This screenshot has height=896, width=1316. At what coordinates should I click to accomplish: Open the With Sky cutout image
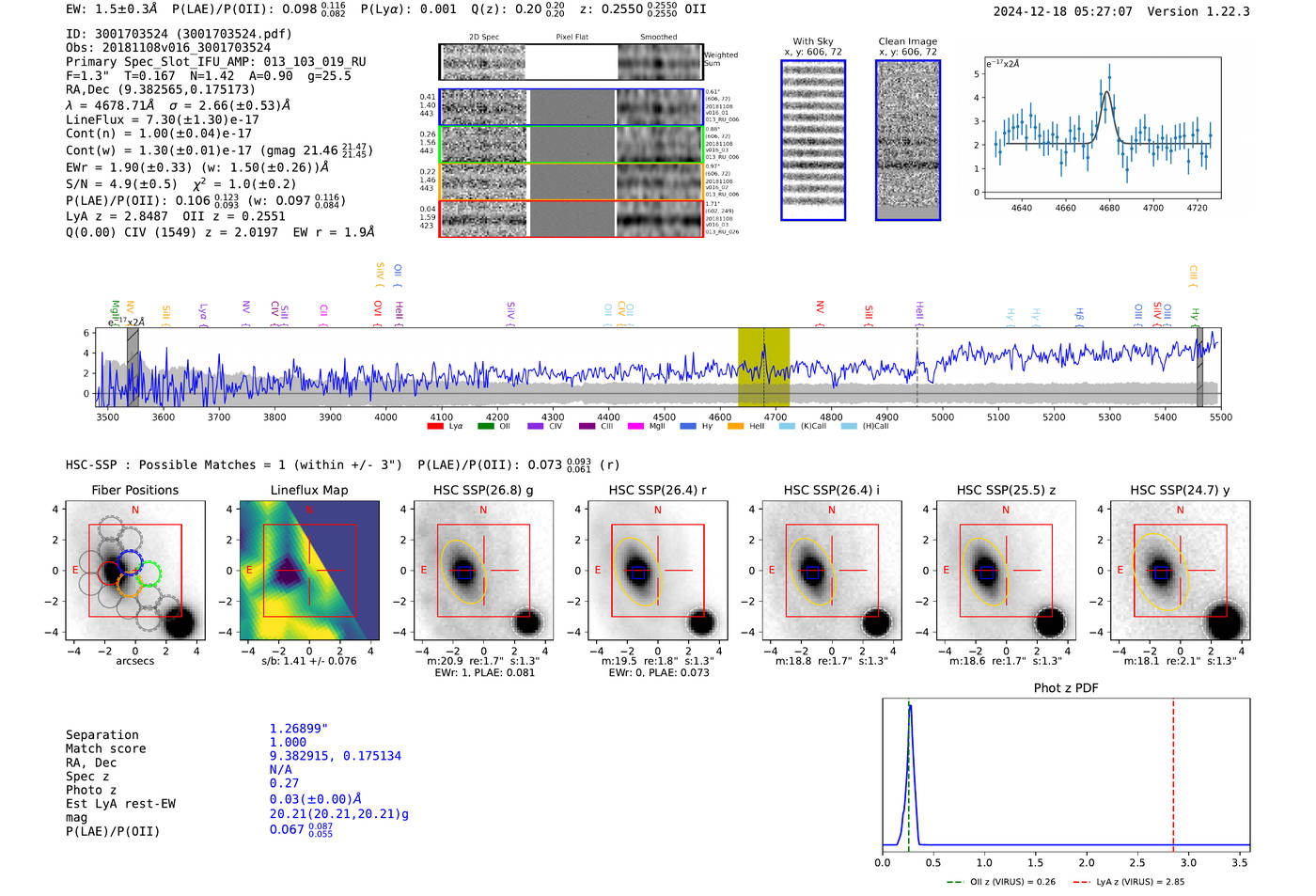point(813,140)
